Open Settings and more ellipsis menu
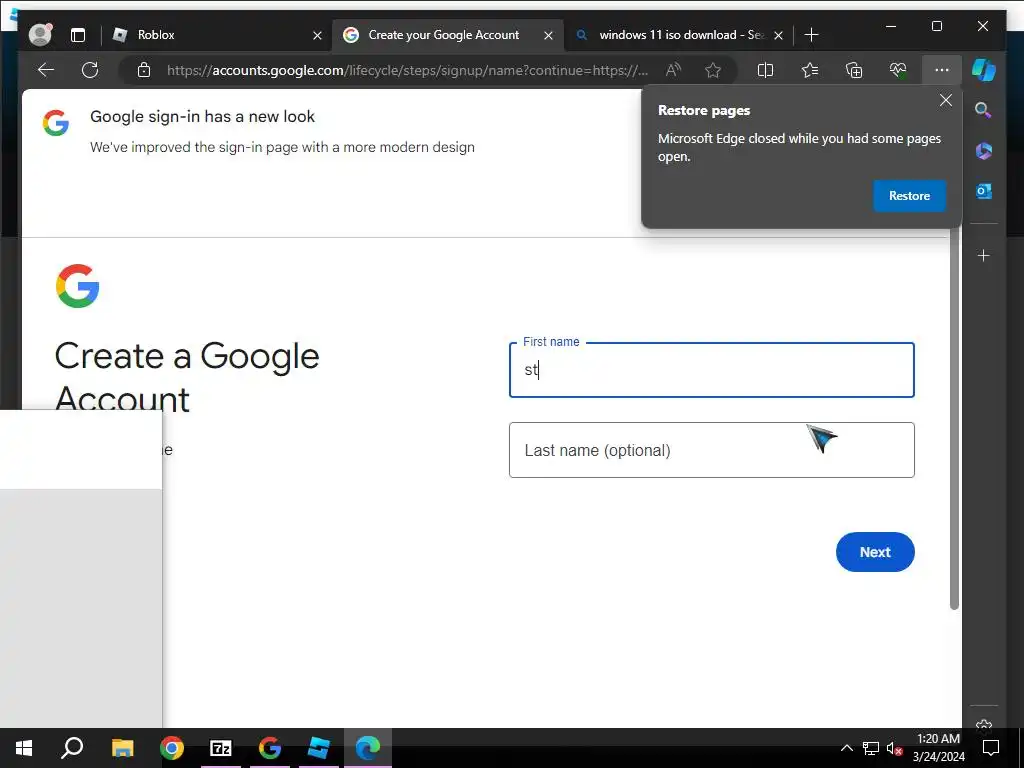Image resolution: width=1024 pixels, height=768 pixels. (942, 70)
